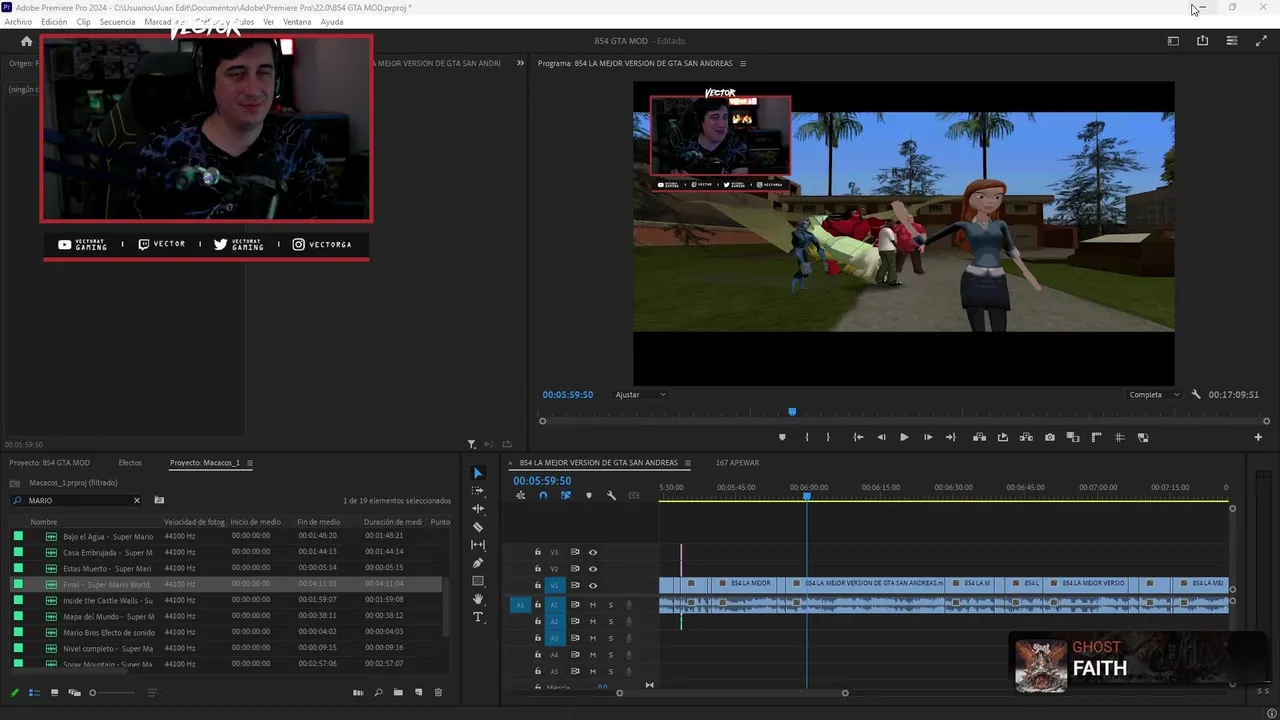Click Add Marker in Program monitor
Image resolution: width=1280 pixels, height=720 pixels.
782,437
